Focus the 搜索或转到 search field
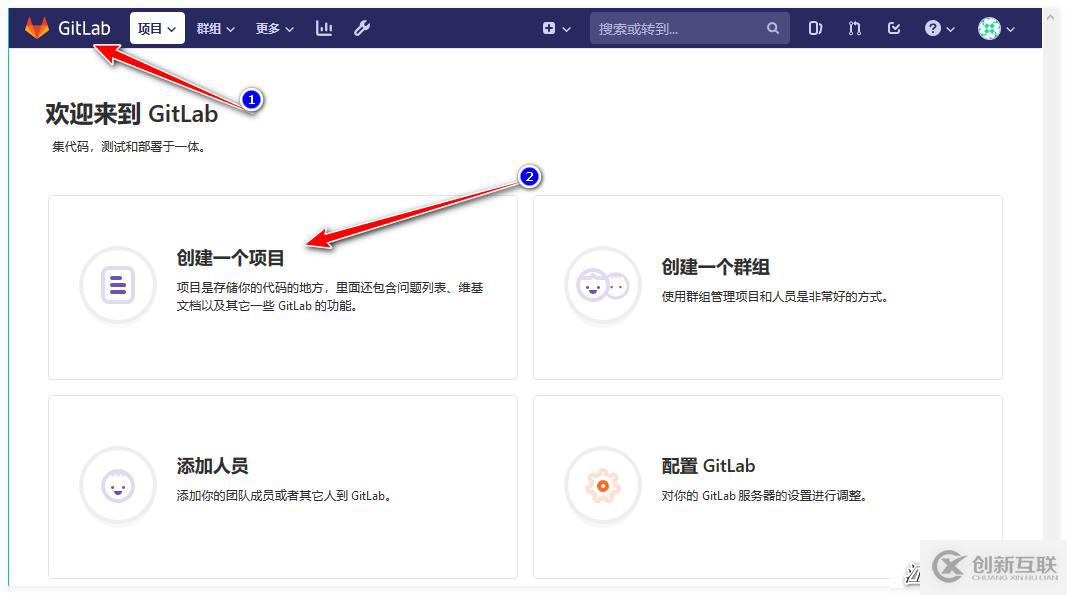The height and width of the screenshot is (595, 1067). click(x=689, y=29)
